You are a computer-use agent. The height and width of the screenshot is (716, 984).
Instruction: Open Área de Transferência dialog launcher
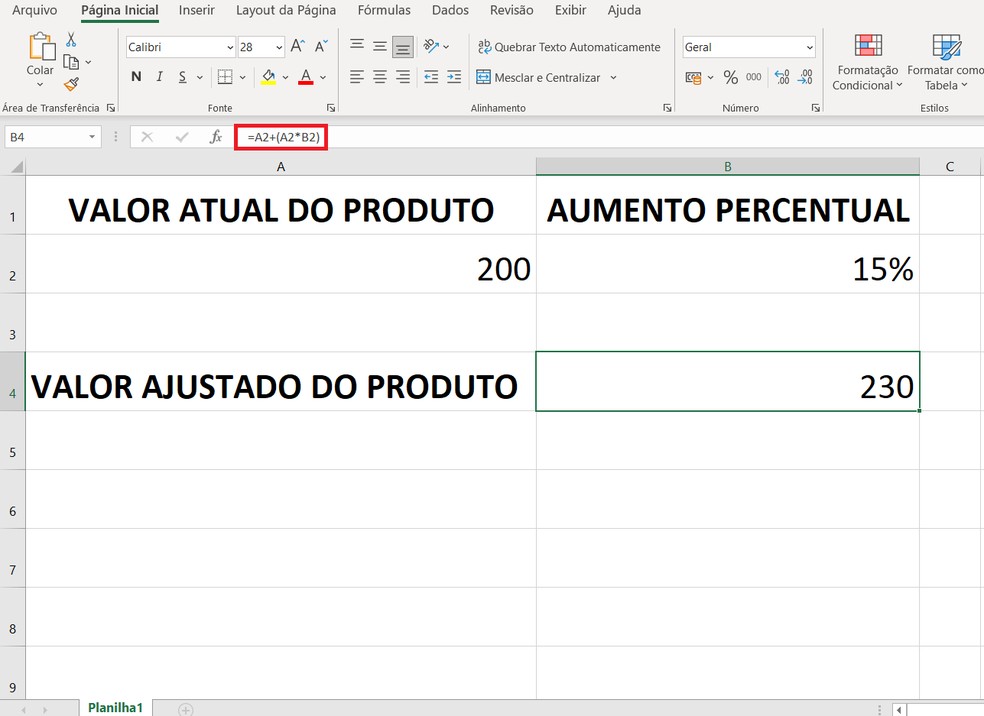(110, 108)
